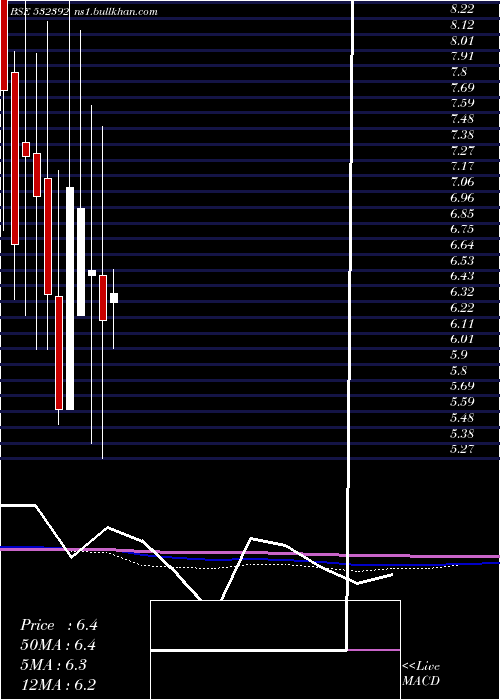Click the 8.22 price axis label

click(x=462, y=8)
